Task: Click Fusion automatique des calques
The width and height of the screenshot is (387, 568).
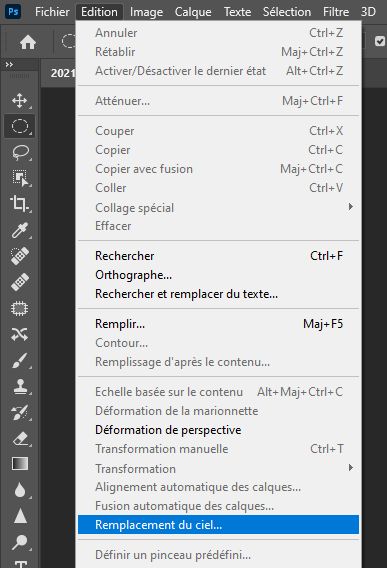Action: click(219, 506)
